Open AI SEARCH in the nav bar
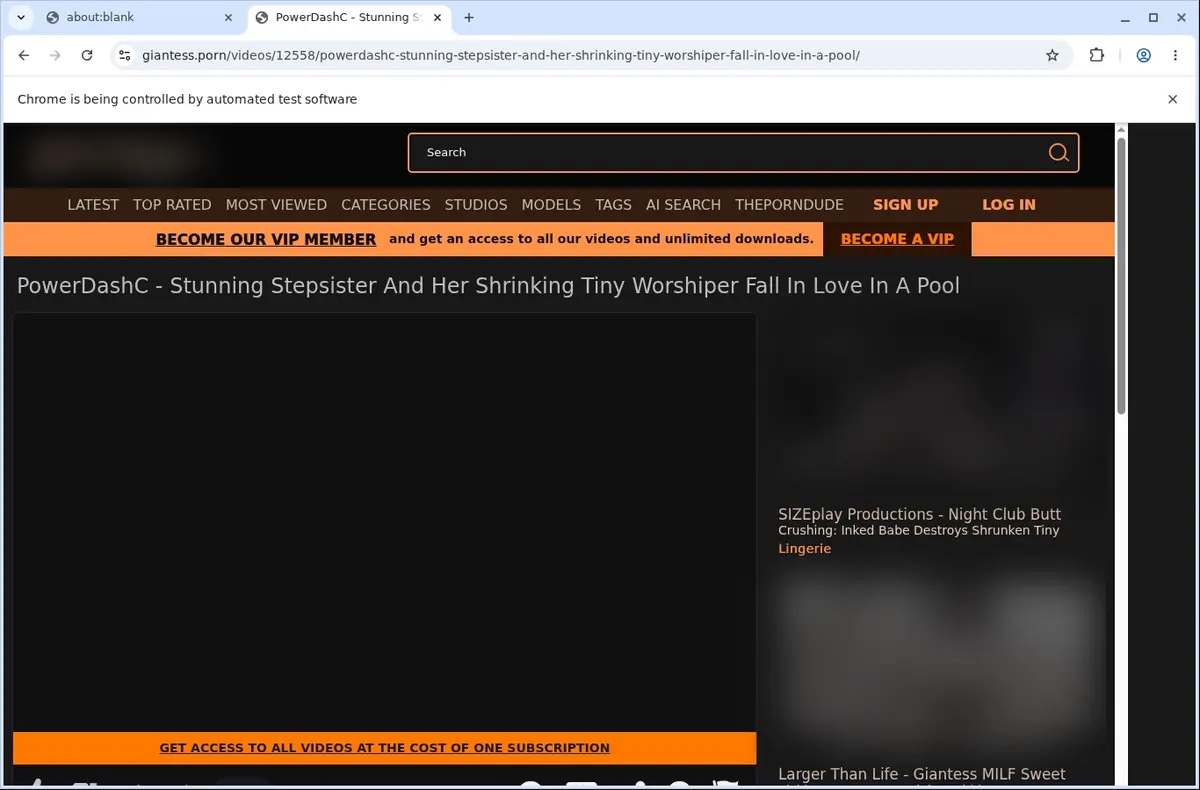Viewport: 1200px width, 790px height. [x=683, y=204]
